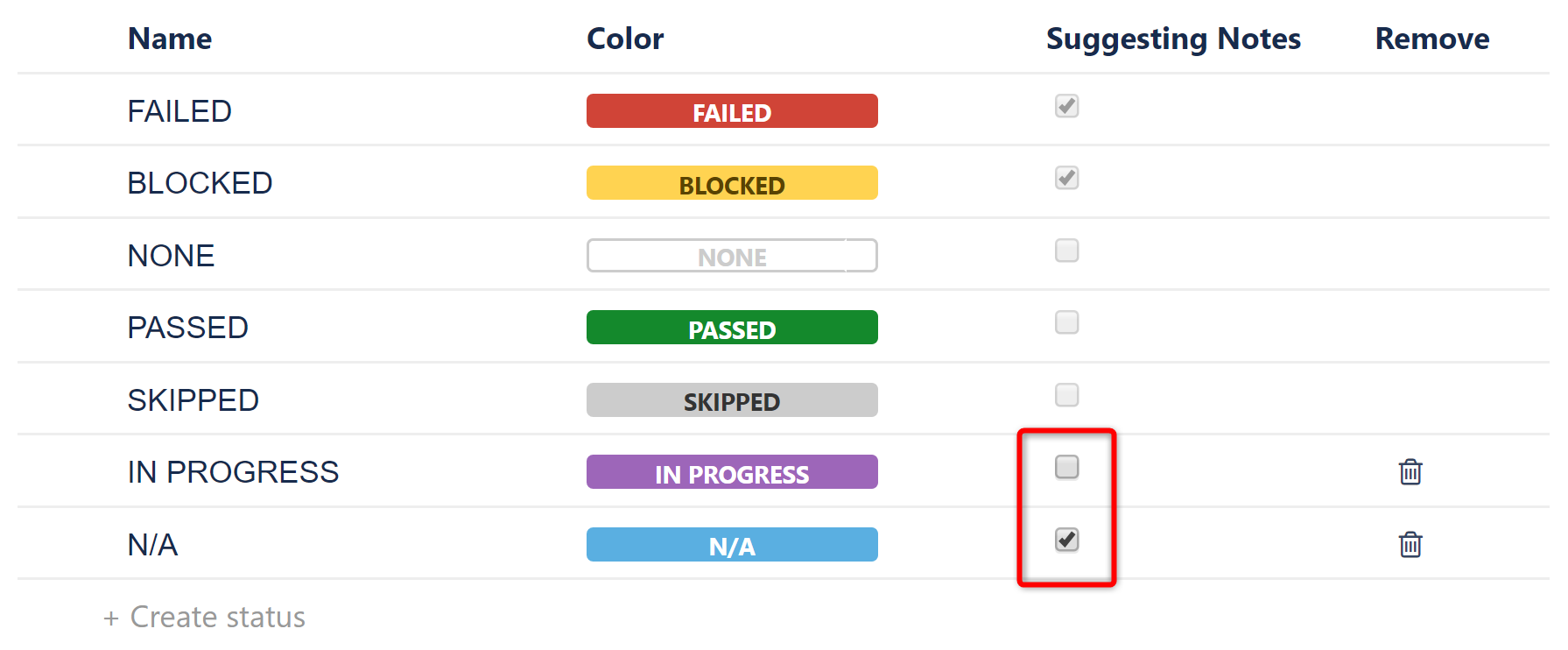
Task: Disable Suggesting Notes for N/A
Action: (x=1066, y=541)
